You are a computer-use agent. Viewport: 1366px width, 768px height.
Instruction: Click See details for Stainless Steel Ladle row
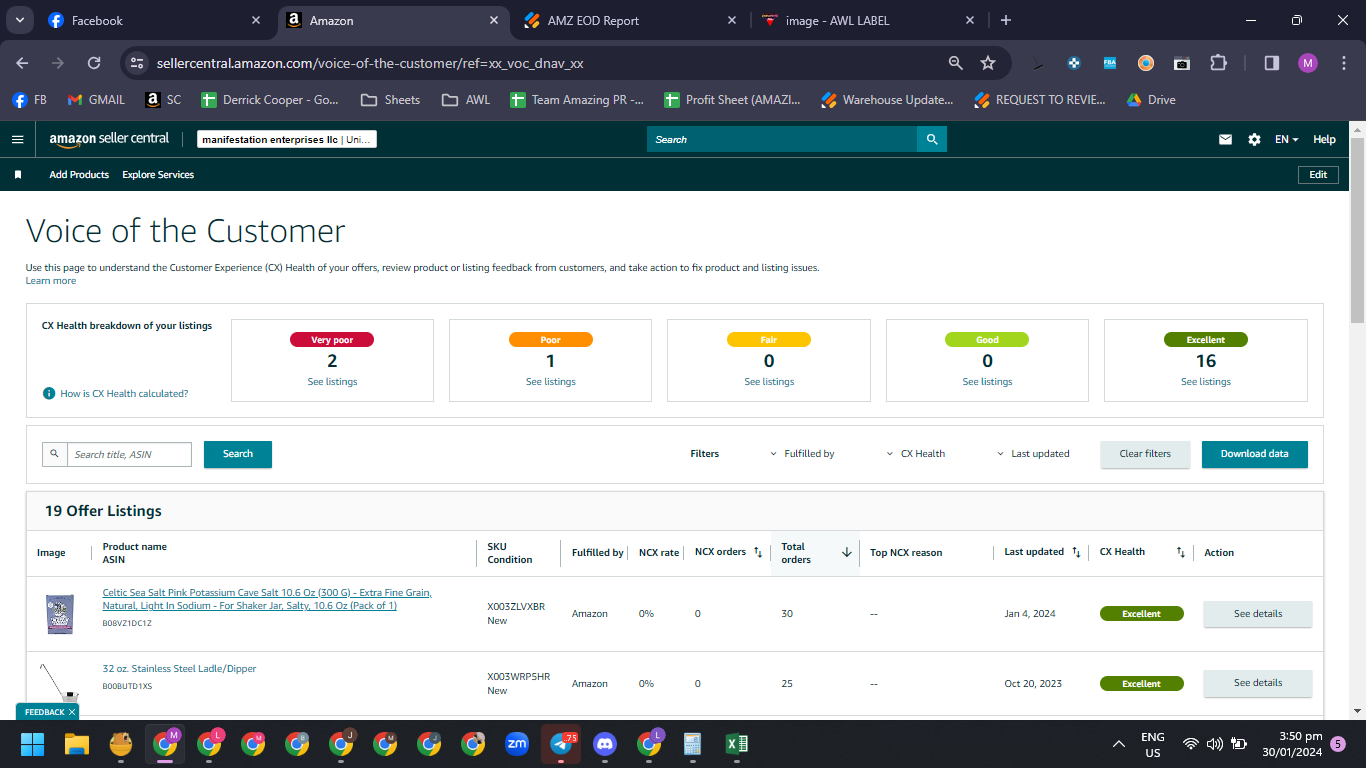tap(1257, 683)
